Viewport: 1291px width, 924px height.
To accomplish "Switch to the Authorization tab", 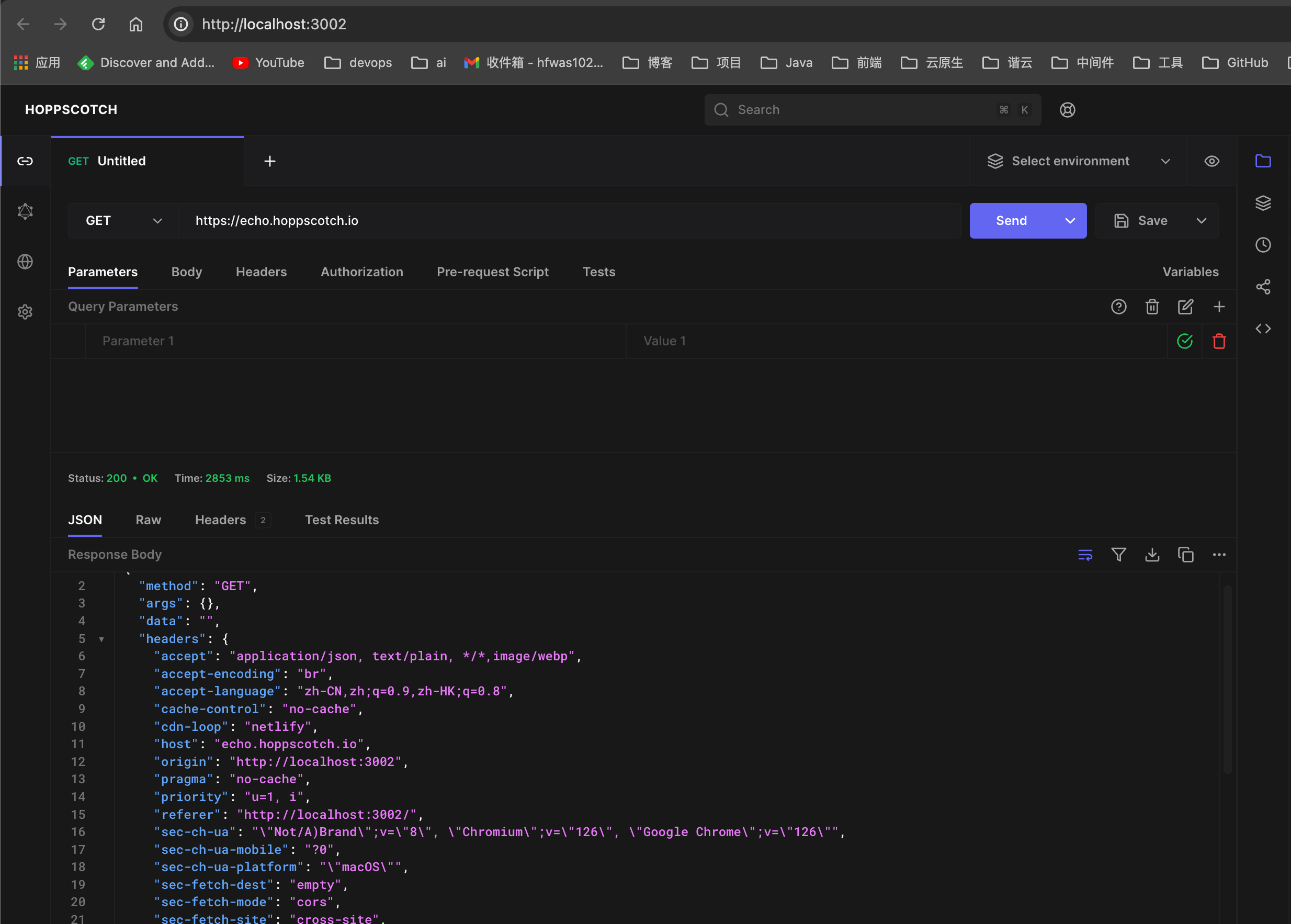I will coord(361,272).
